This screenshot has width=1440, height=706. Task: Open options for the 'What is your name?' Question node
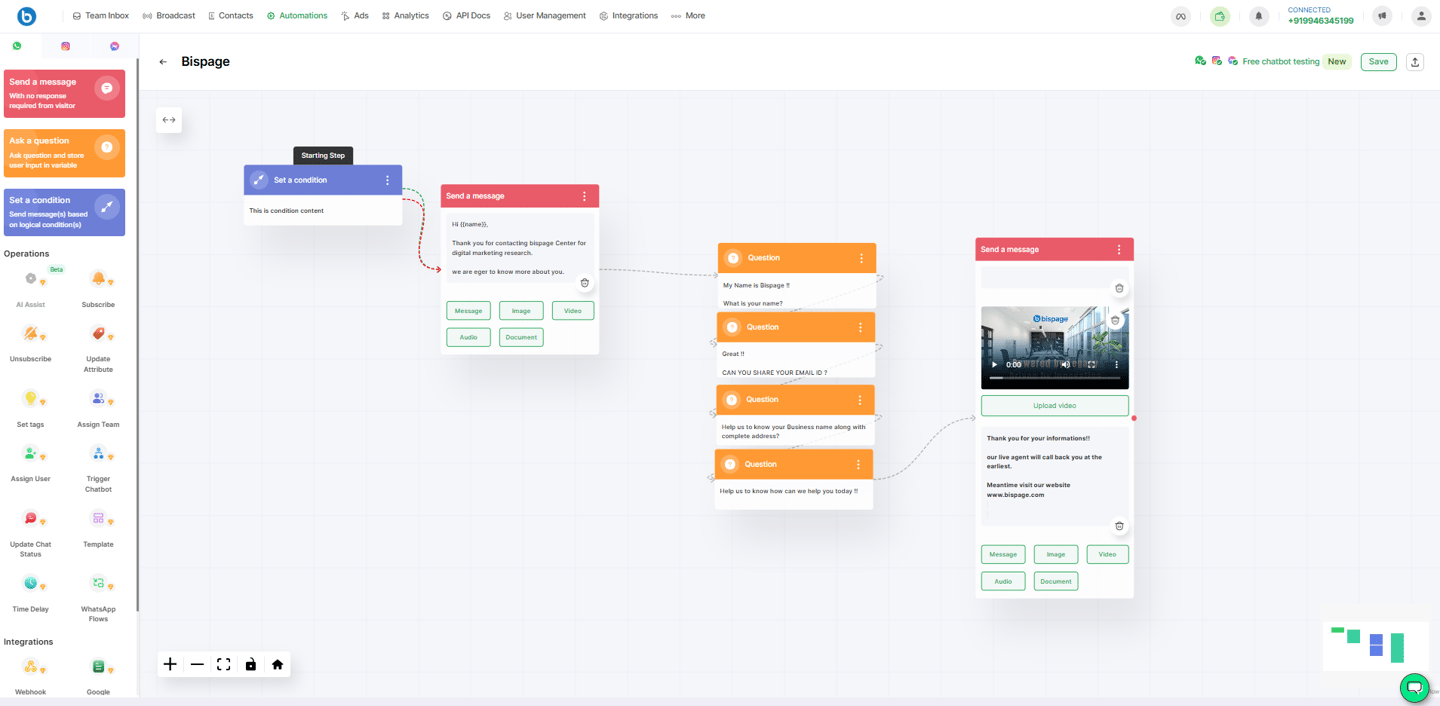click(861, 258)
